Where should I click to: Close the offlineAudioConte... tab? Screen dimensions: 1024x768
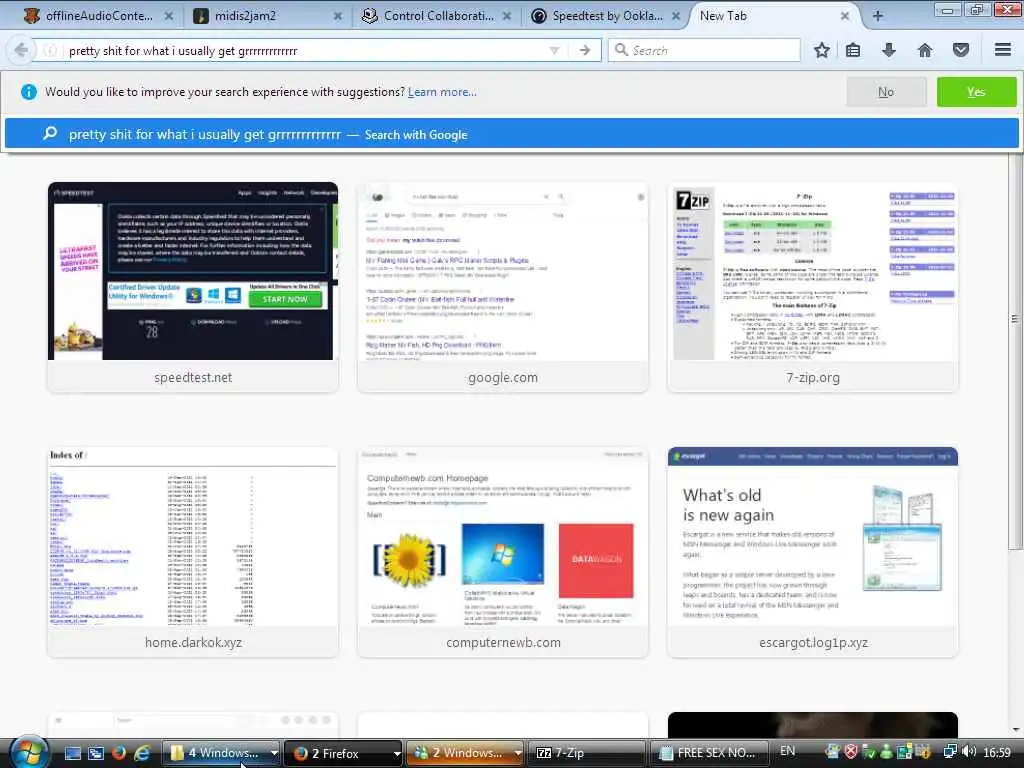click(x=168, y=16)
